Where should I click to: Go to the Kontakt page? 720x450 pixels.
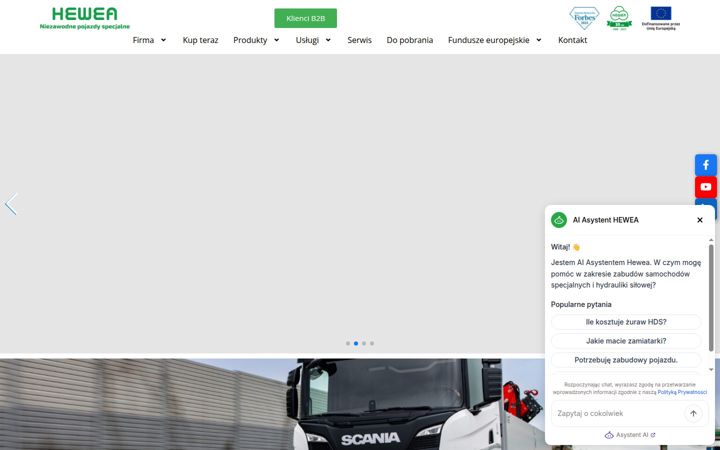(x=573, y=40)
